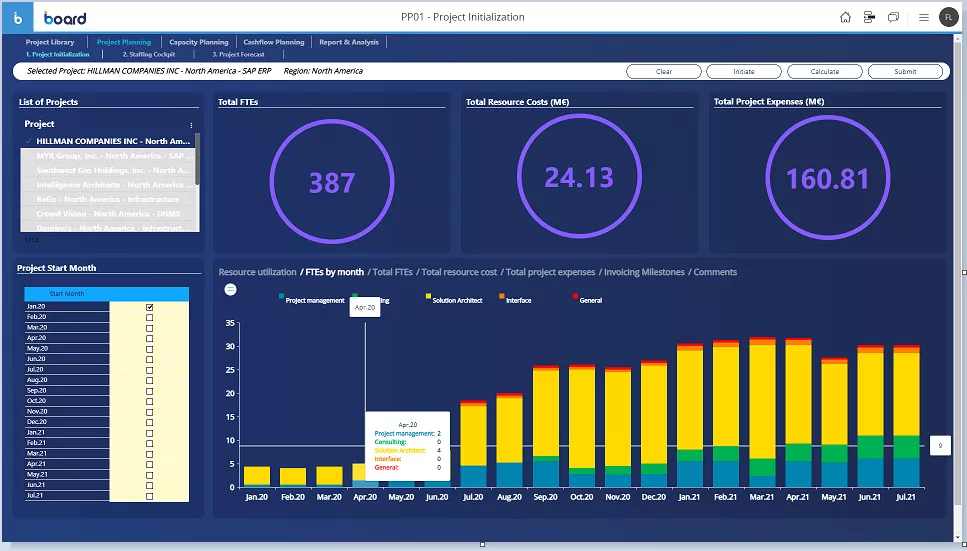Click the Mar.21 stacked bar

[762, 412]
